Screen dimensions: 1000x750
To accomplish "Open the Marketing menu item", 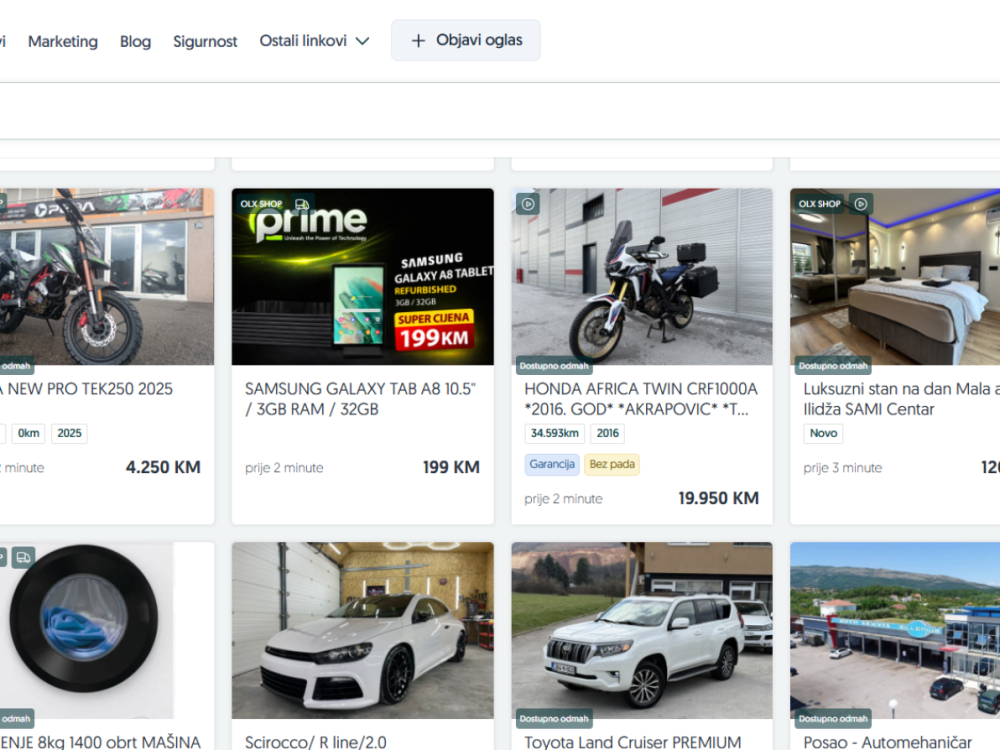I will click(x=63, y=41).
